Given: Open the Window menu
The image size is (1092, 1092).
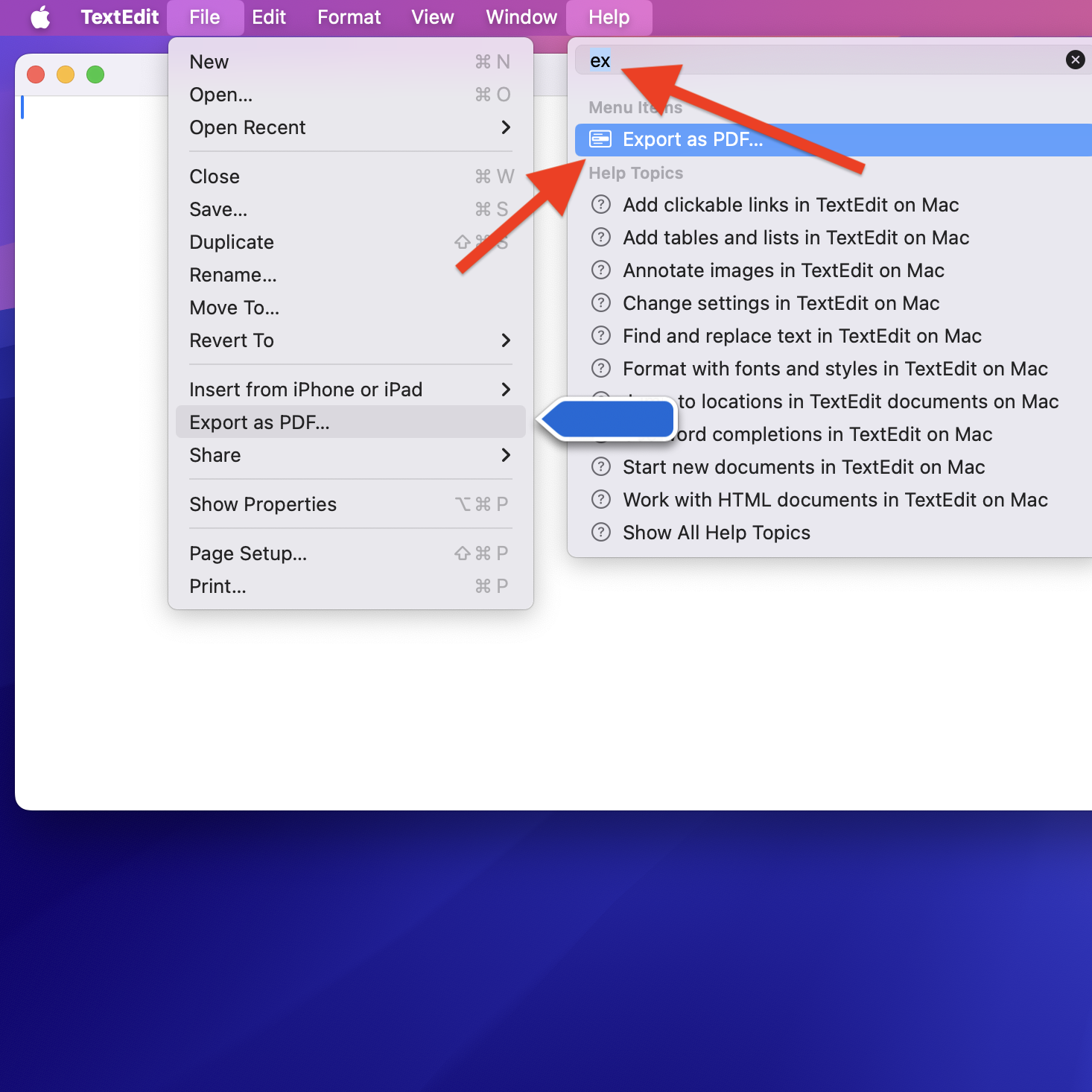Looking at the screenshot, I should pos(521,17).
